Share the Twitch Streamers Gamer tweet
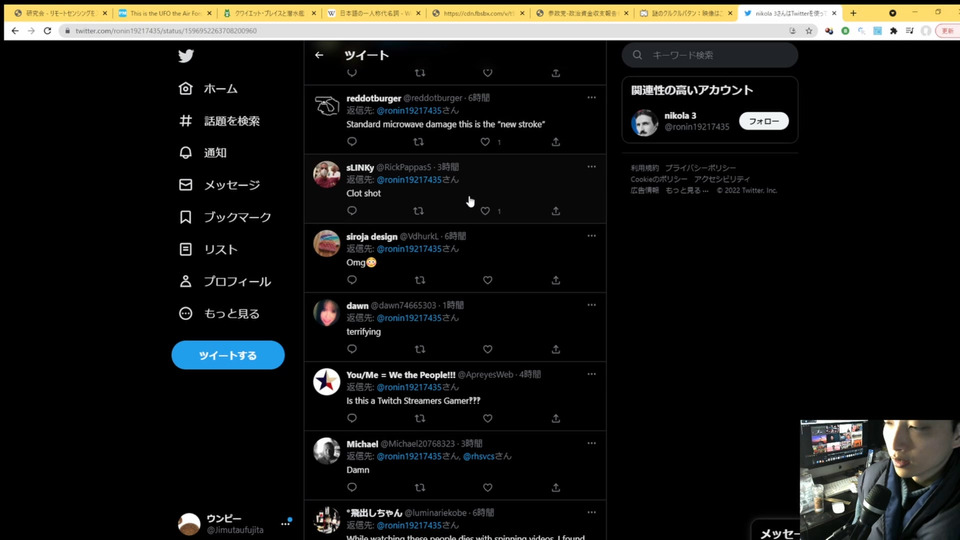 tap(555, 418)
